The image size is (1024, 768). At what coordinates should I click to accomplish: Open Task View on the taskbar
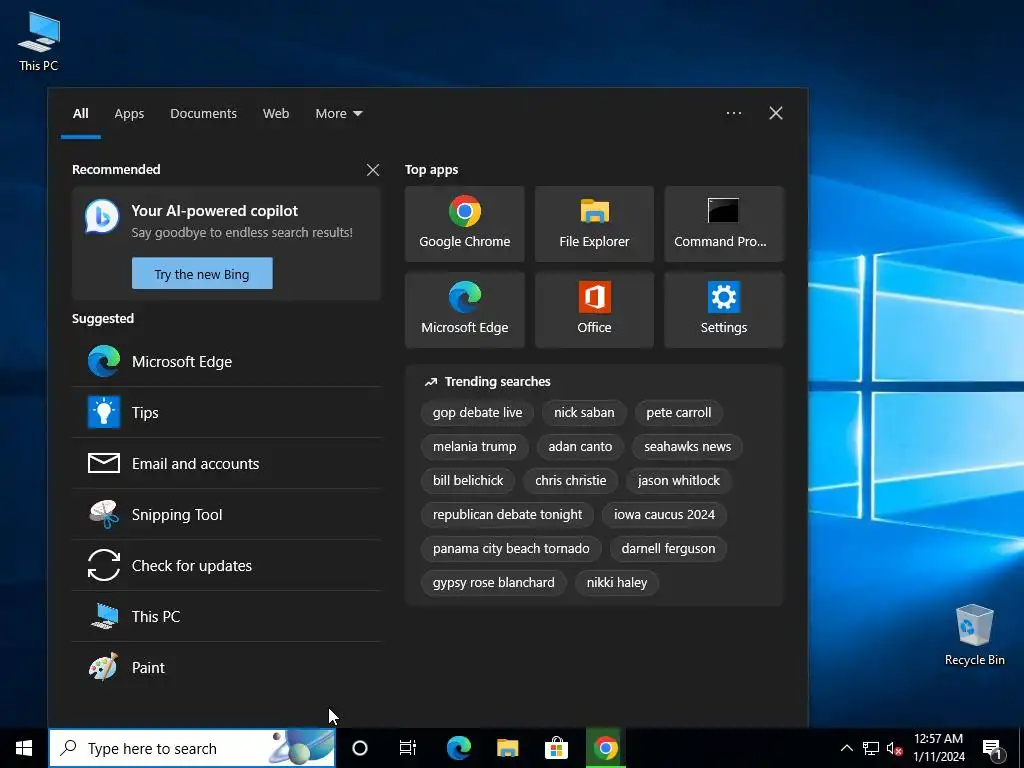(x=408, y=748)
